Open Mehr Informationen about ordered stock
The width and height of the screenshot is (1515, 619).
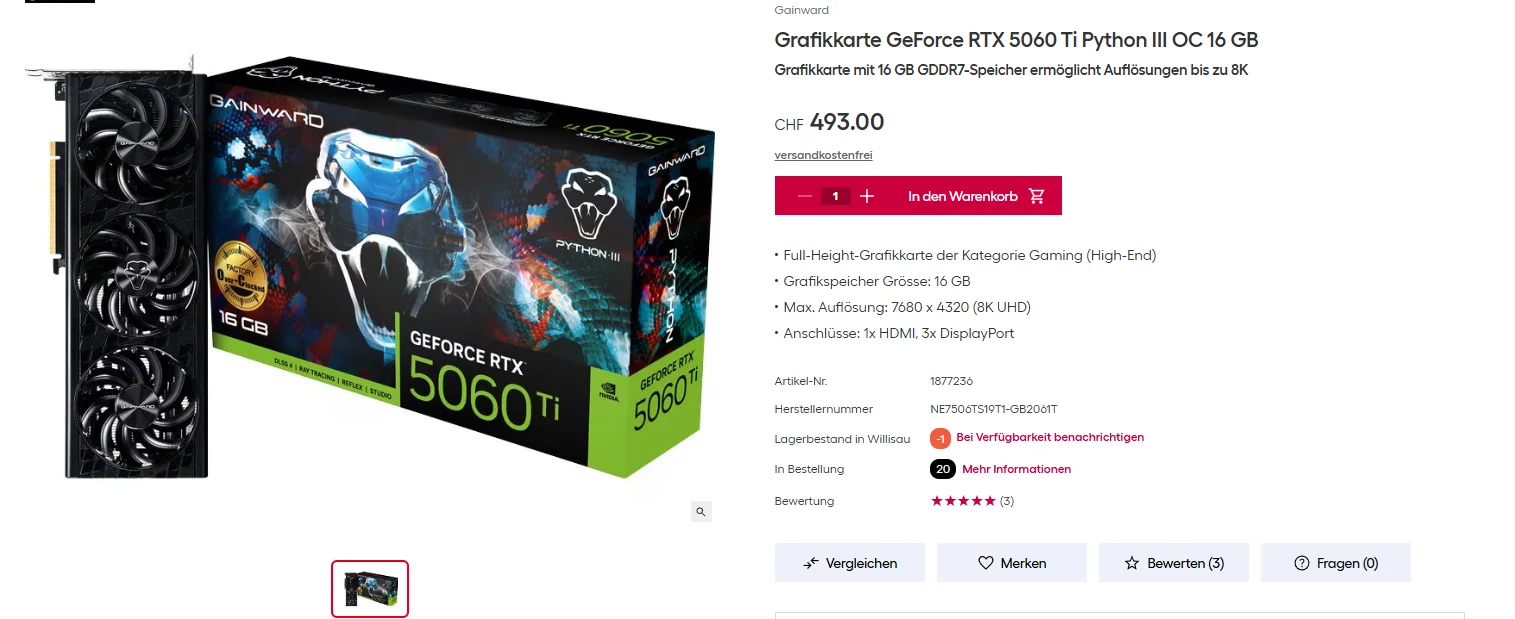1016,469
